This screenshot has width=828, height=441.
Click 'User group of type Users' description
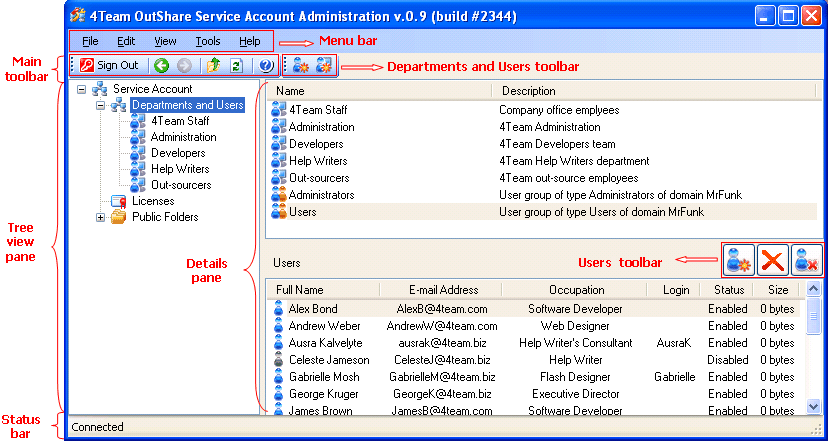click(601, 212)
